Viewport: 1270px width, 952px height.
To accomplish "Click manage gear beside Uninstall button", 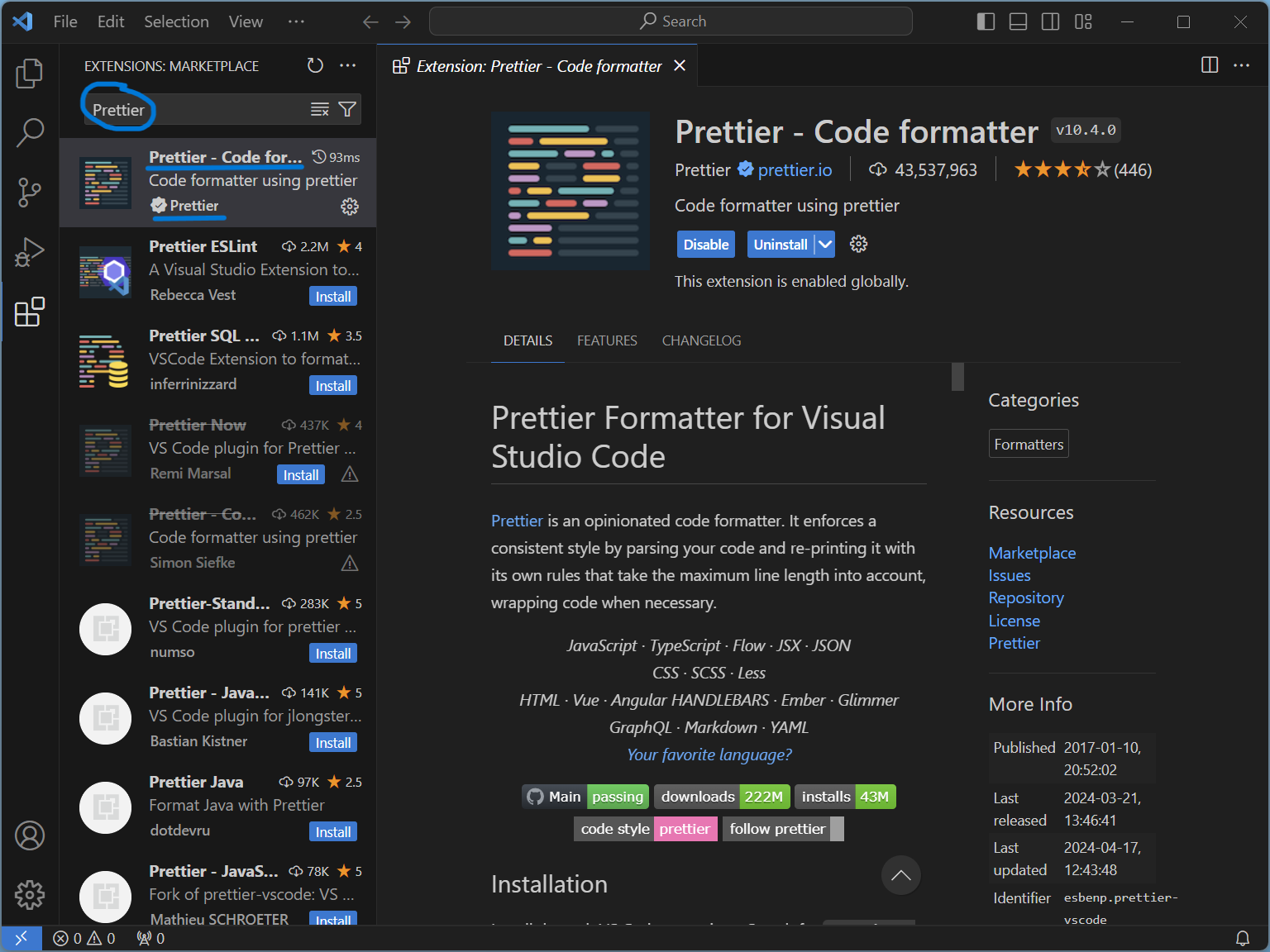I will pos(858,244).
